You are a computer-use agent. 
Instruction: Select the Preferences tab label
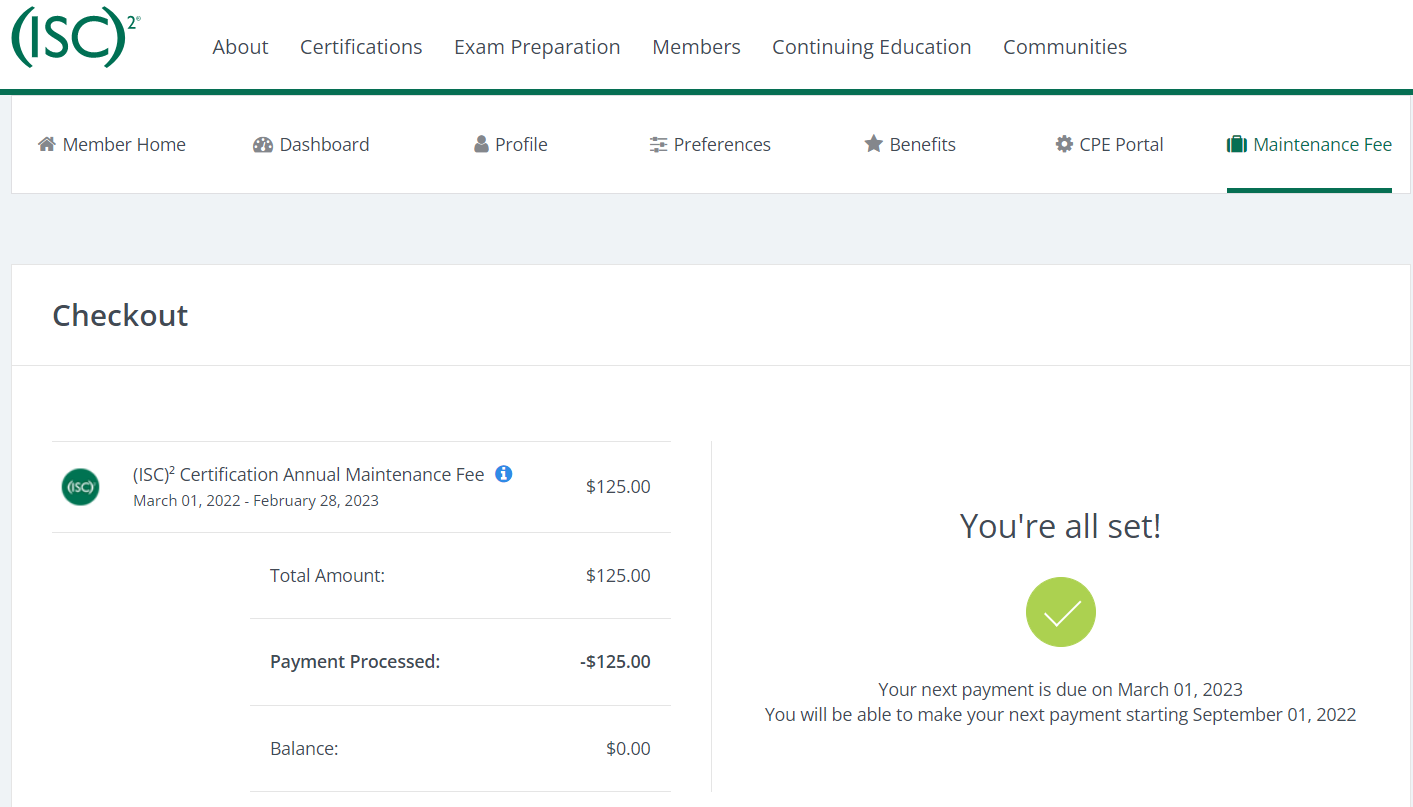(722, 144)
